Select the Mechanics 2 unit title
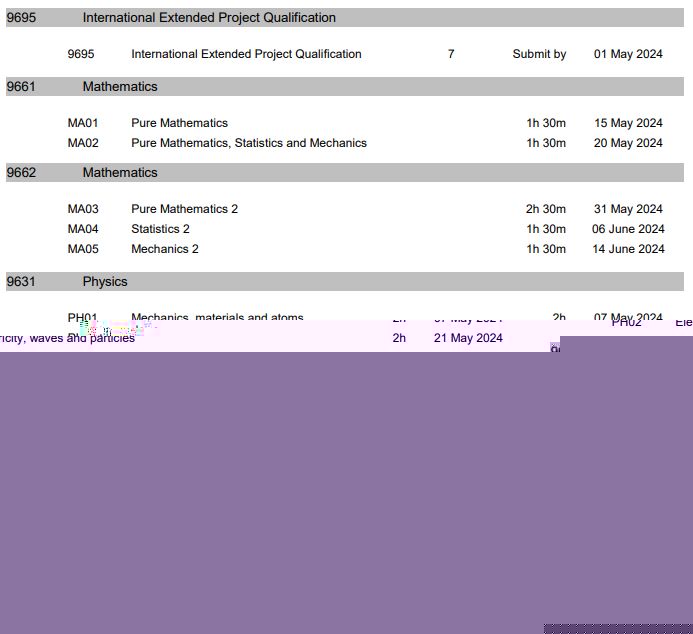The height and width of the screenshot is (634, 693). click(x=164, y=249)
